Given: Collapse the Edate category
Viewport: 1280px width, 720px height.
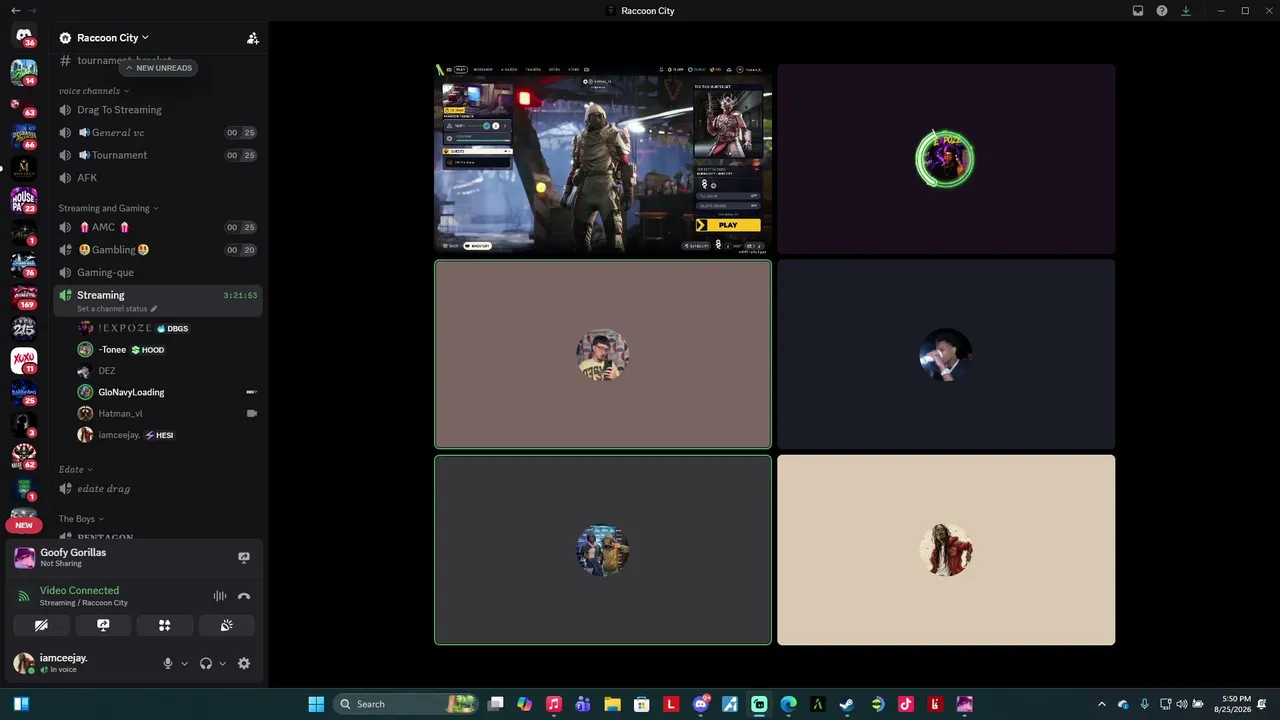Looking at the screenshot, I should [75, 469].
